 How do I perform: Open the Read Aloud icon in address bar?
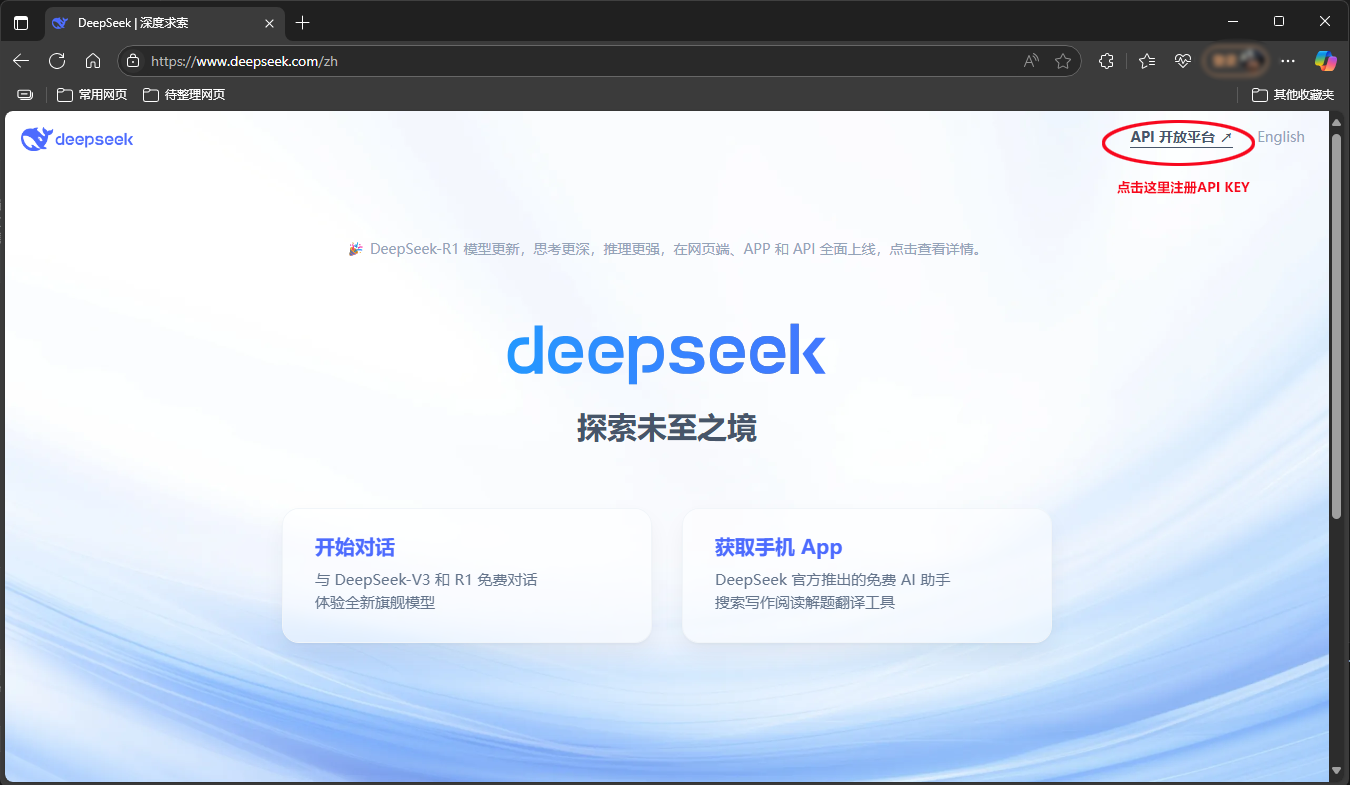1031,61
